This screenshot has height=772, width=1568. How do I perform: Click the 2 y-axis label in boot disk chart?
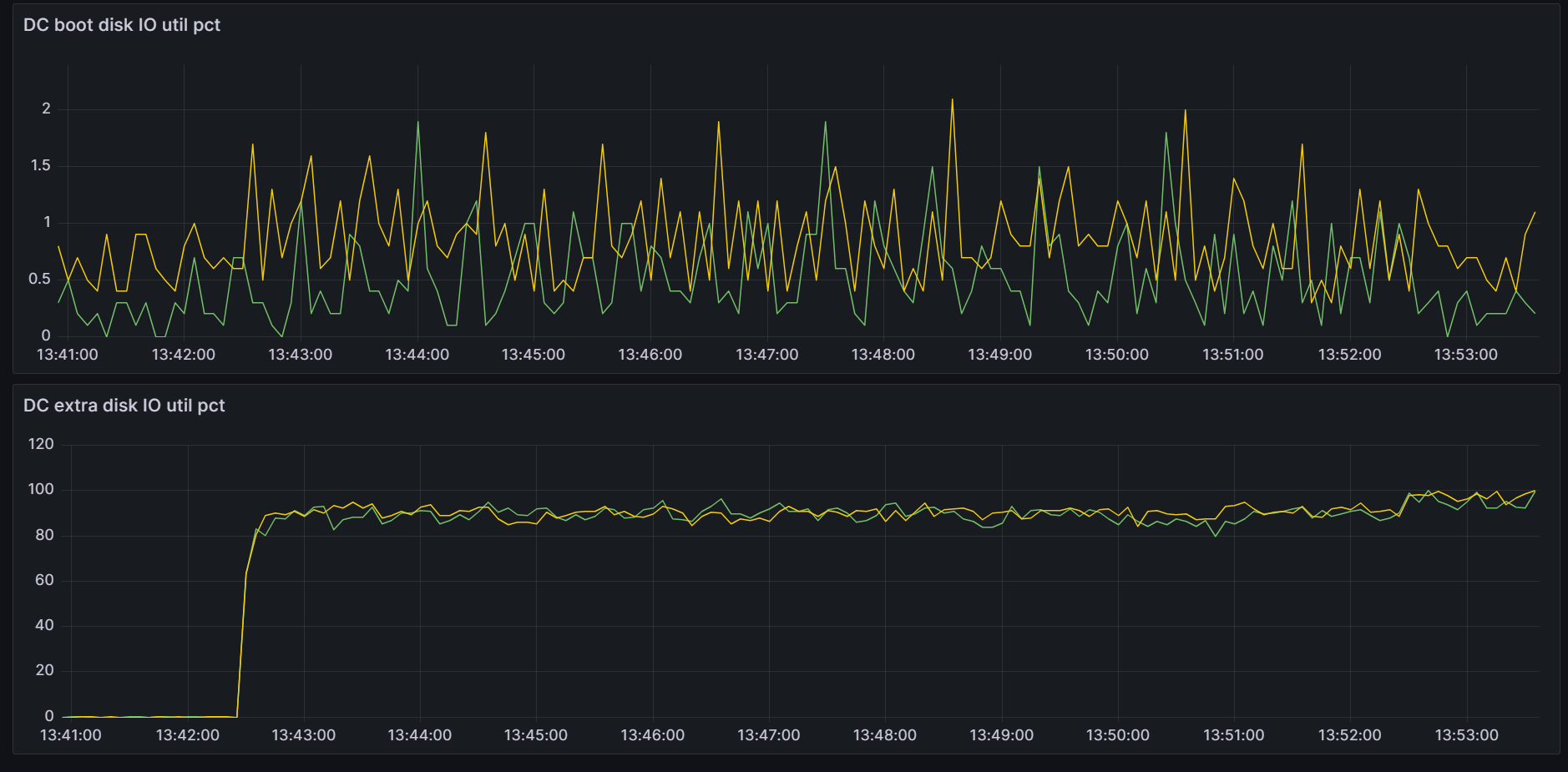(x=46, y=108)
